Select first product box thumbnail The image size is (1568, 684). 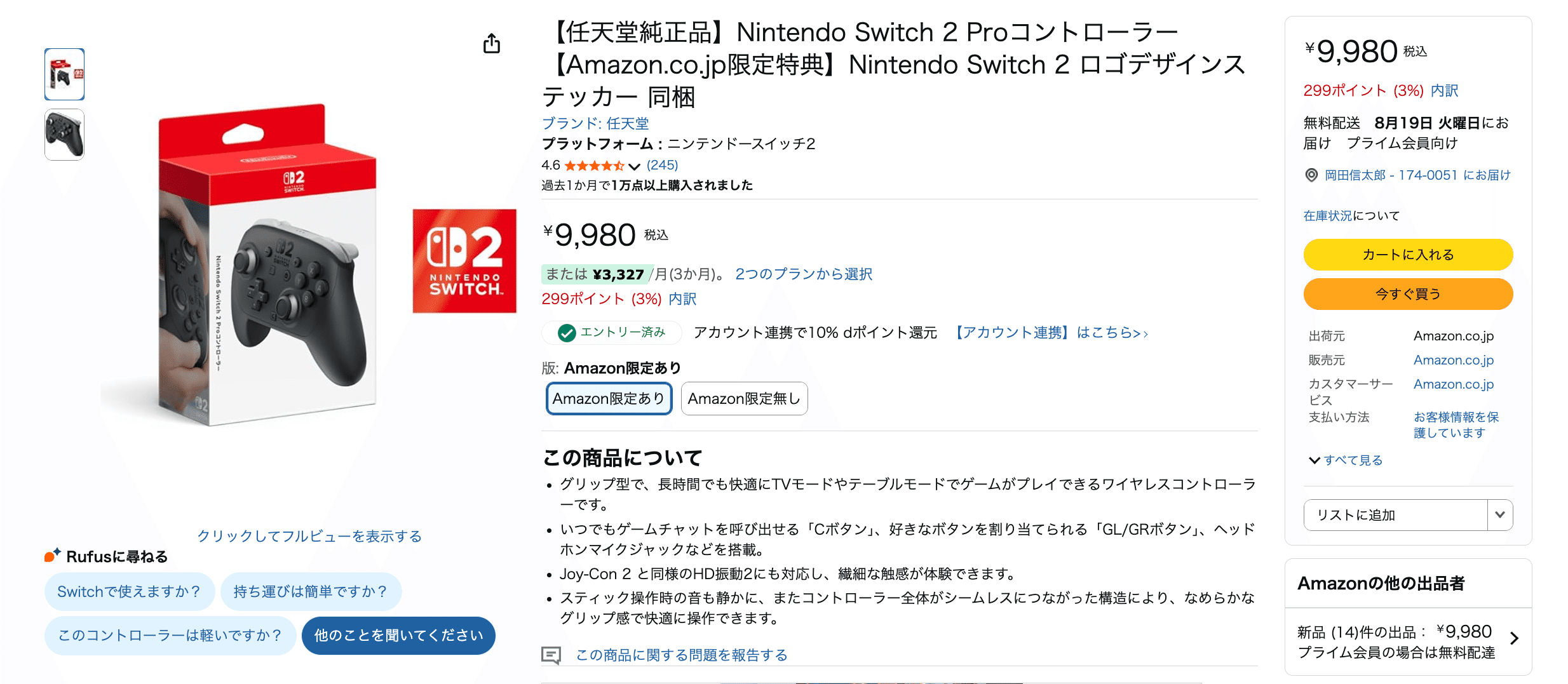click(x=64, y=74)
